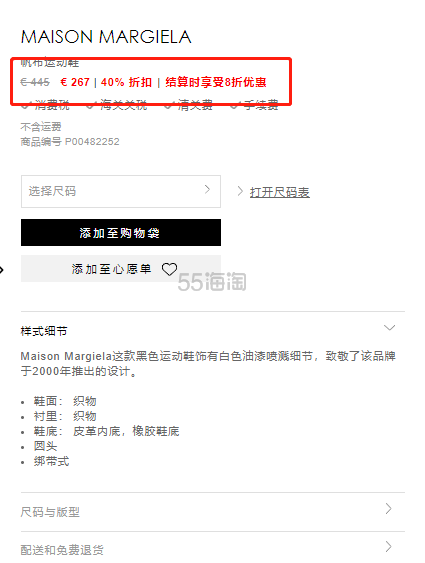Click the heart icon on the wishlist button
The image size is (425, 563).
click(169, 269)
